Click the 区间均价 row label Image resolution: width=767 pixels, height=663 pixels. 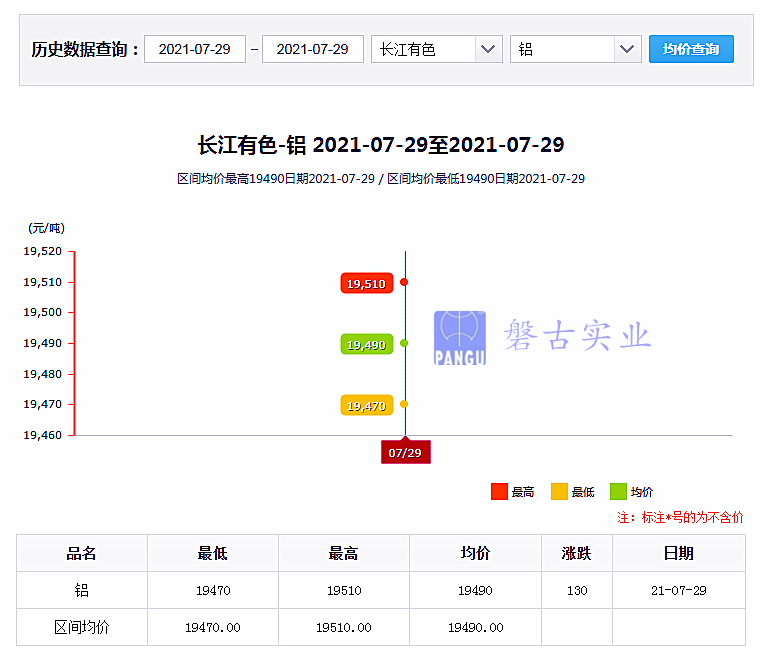click(82, 627)
